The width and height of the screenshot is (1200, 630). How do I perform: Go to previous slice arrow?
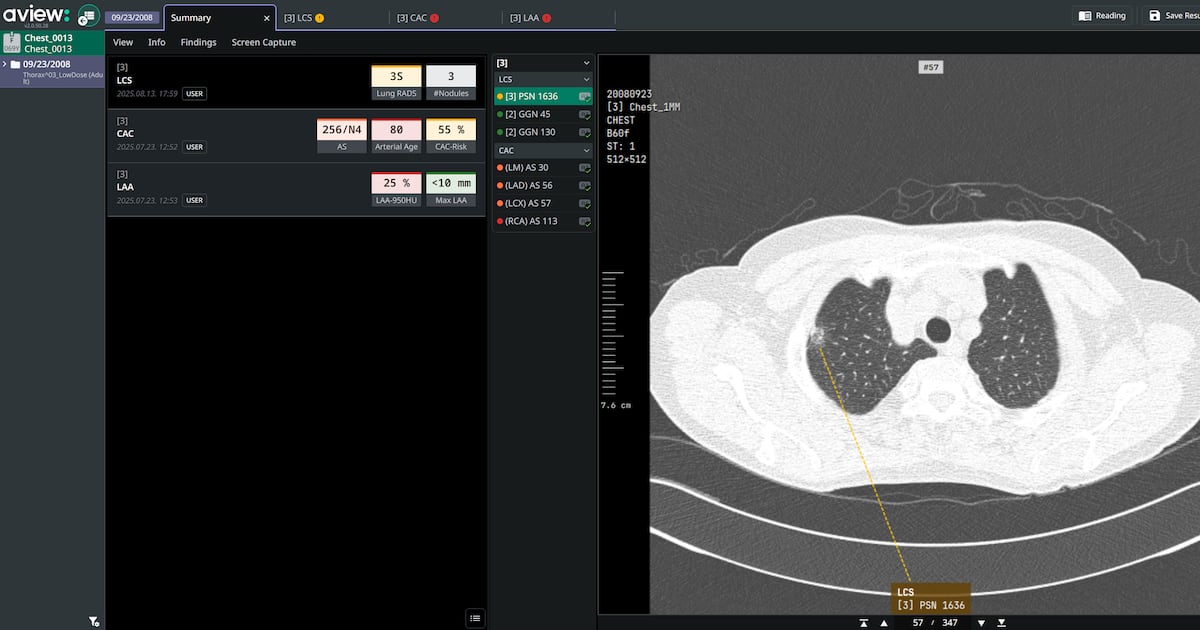[883, 623]
